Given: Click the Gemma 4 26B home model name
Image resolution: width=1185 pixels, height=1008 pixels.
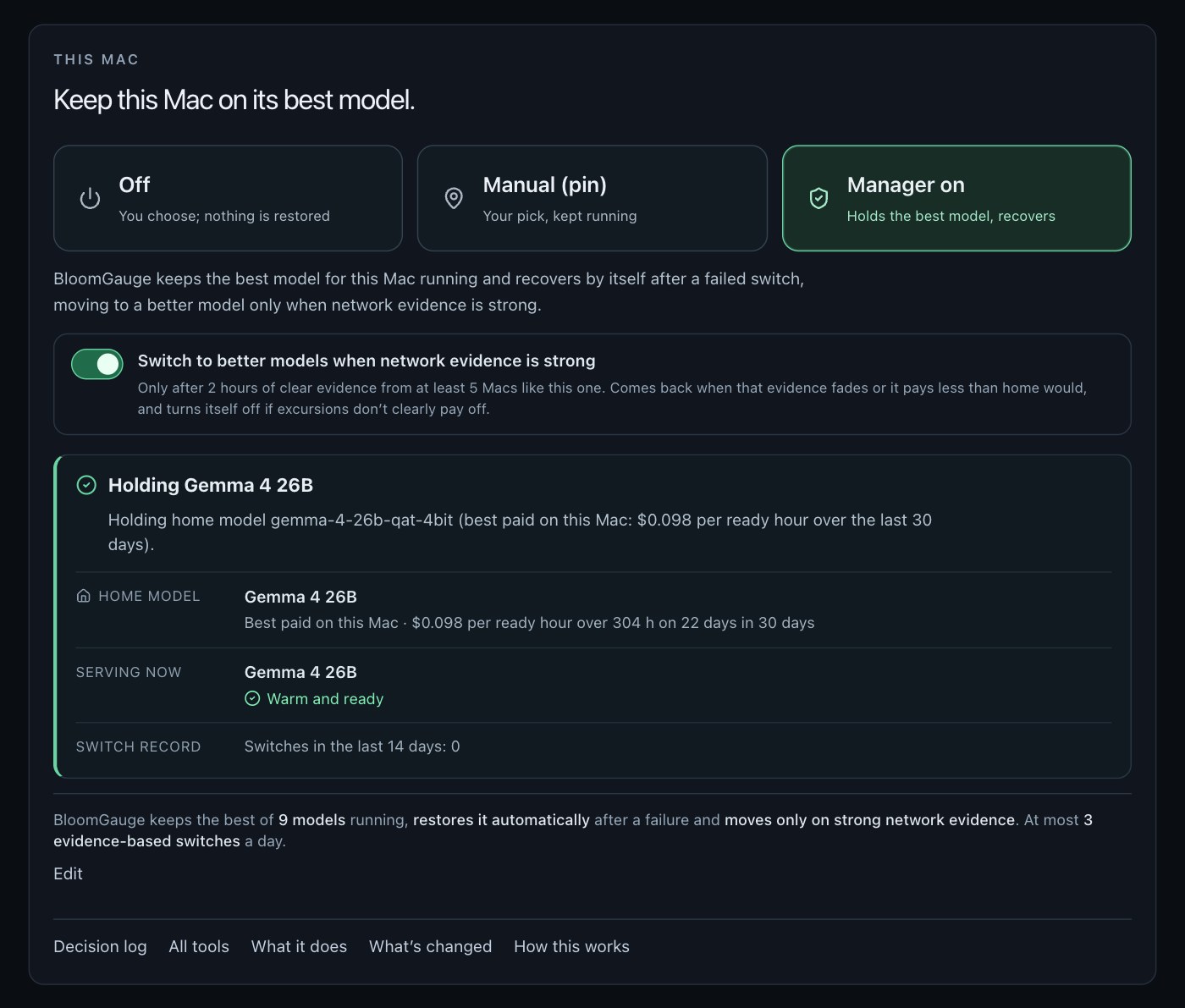Looking at the screenshot, I should 300,597.
